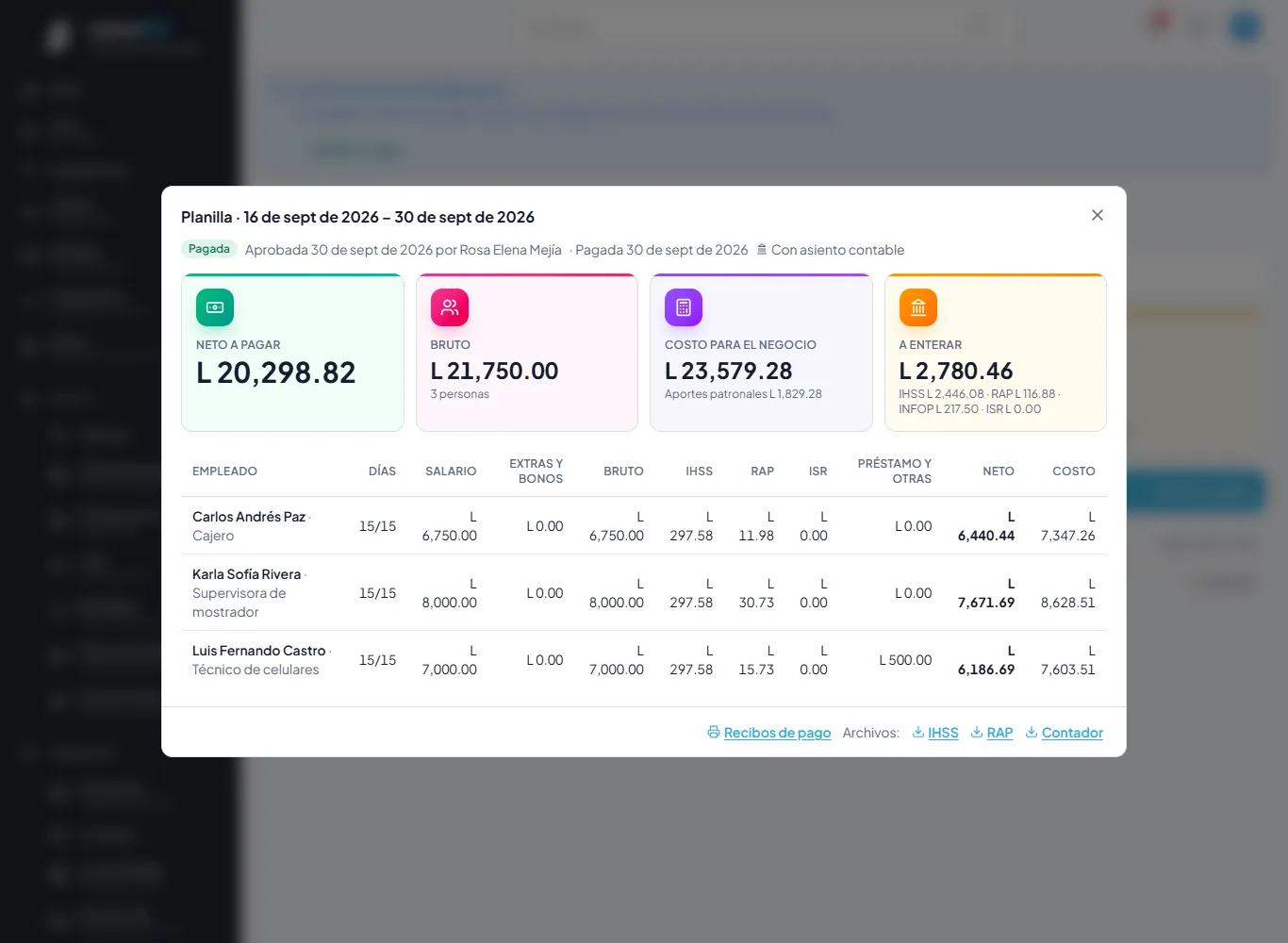The image size is (1288, 943).
Task: Click the business cost total L 23,579.28
Action: tap(729, 372)
